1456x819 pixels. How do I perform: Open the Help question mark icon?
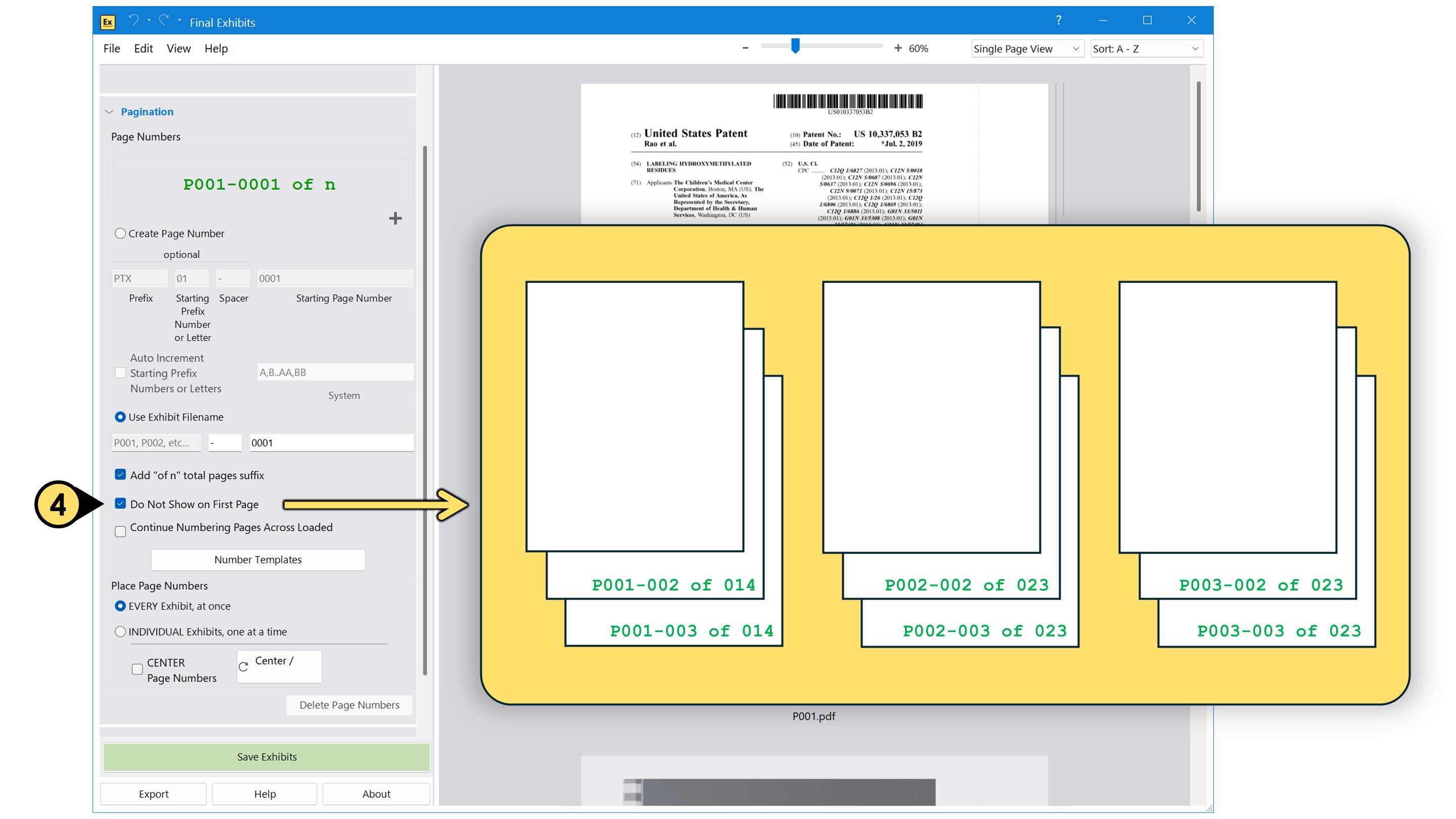point(1058,20)
